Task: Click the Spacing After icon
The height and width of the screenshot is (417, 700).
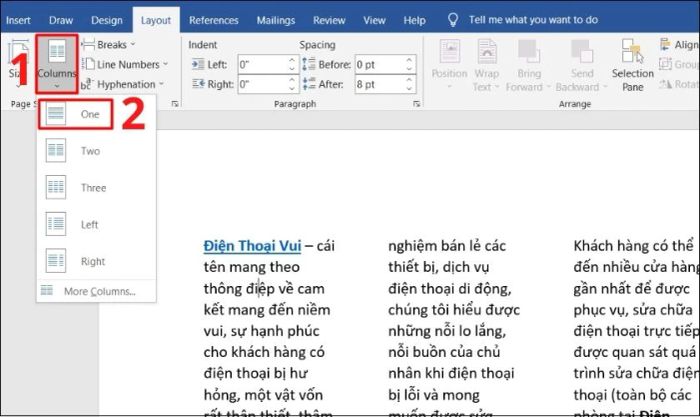Action: coord(308,83)
